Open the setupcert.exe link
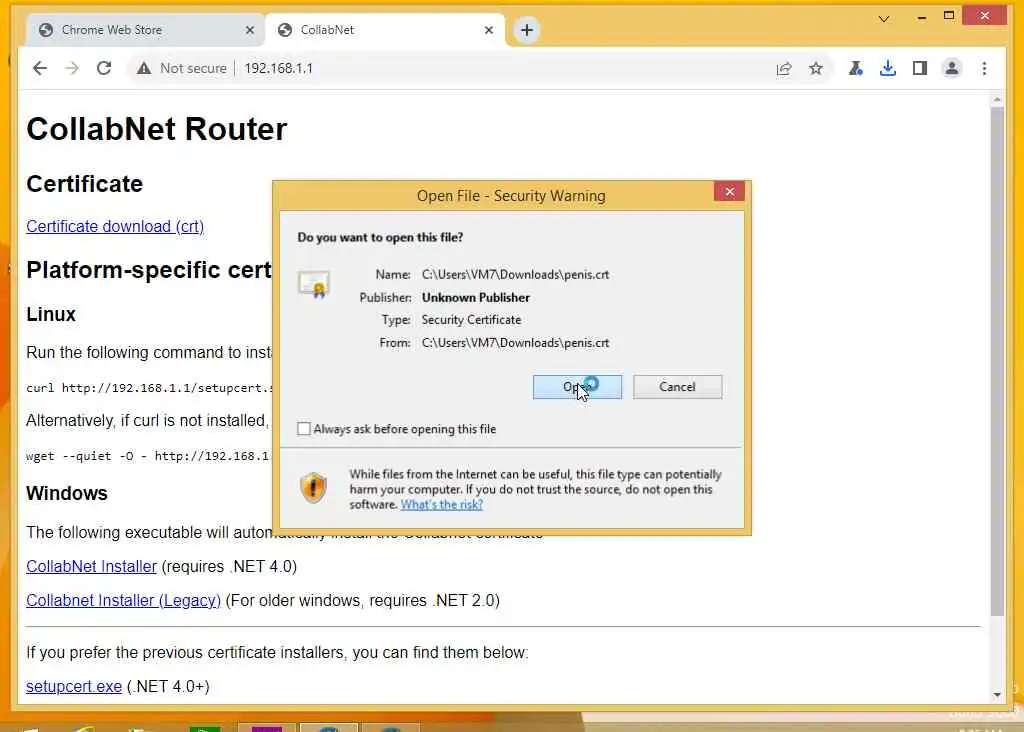The height and width of the screenshot is (732, 1024). point(74,686)
